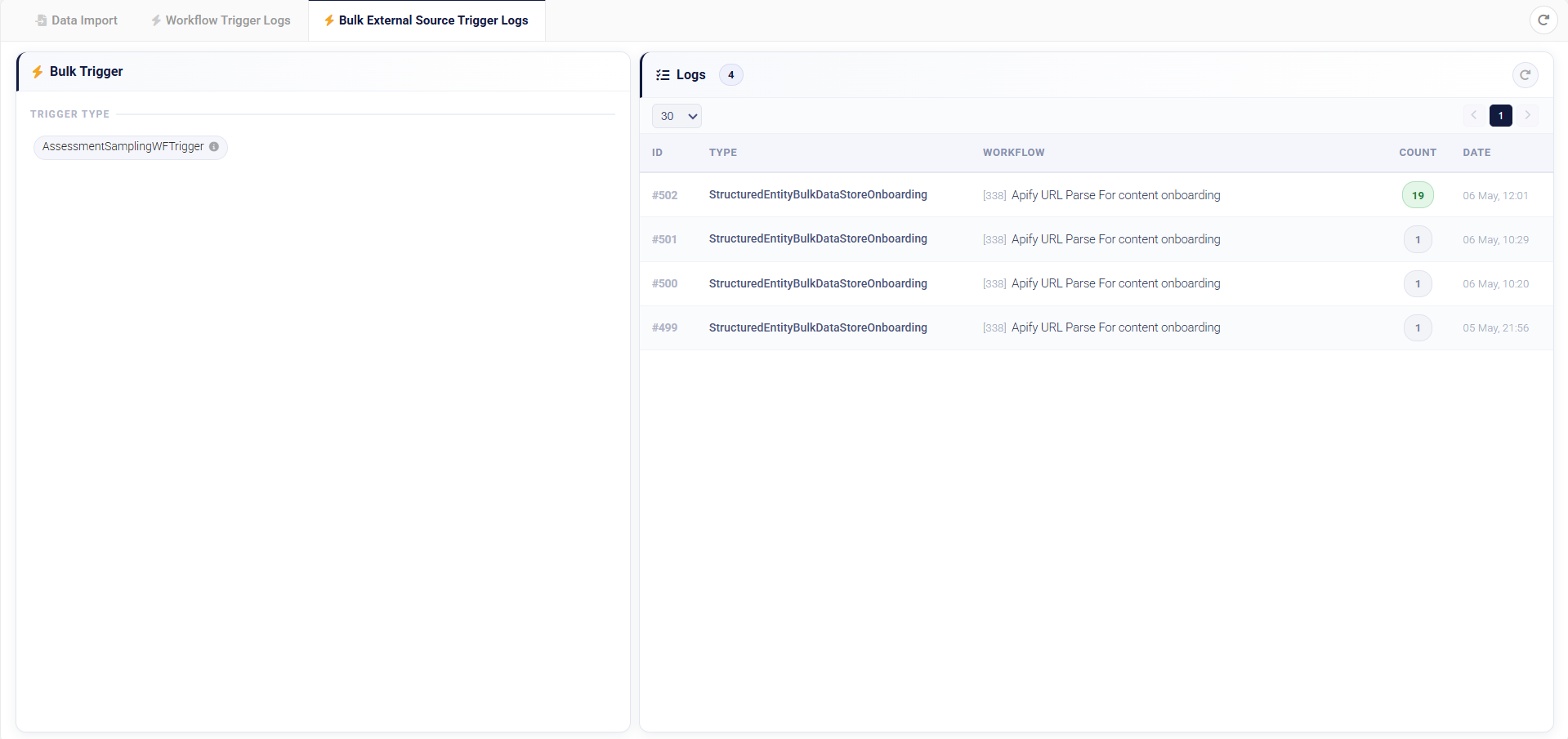Click date 05 May, 21:56

(1495, 328)
